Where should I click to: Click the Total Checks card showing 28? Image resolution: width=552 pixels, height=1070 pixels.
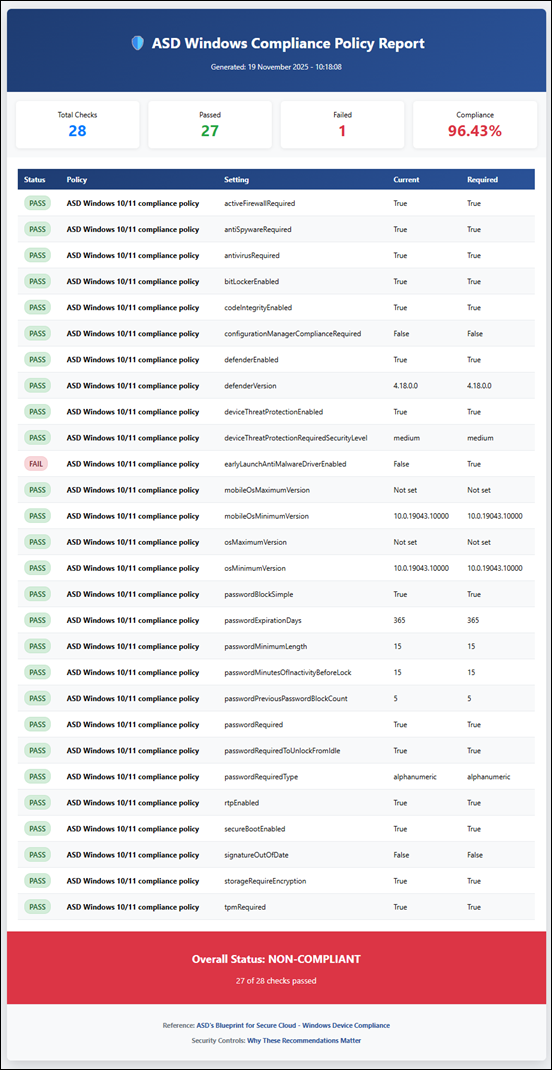pyautogui.click(x=77, y=124)
